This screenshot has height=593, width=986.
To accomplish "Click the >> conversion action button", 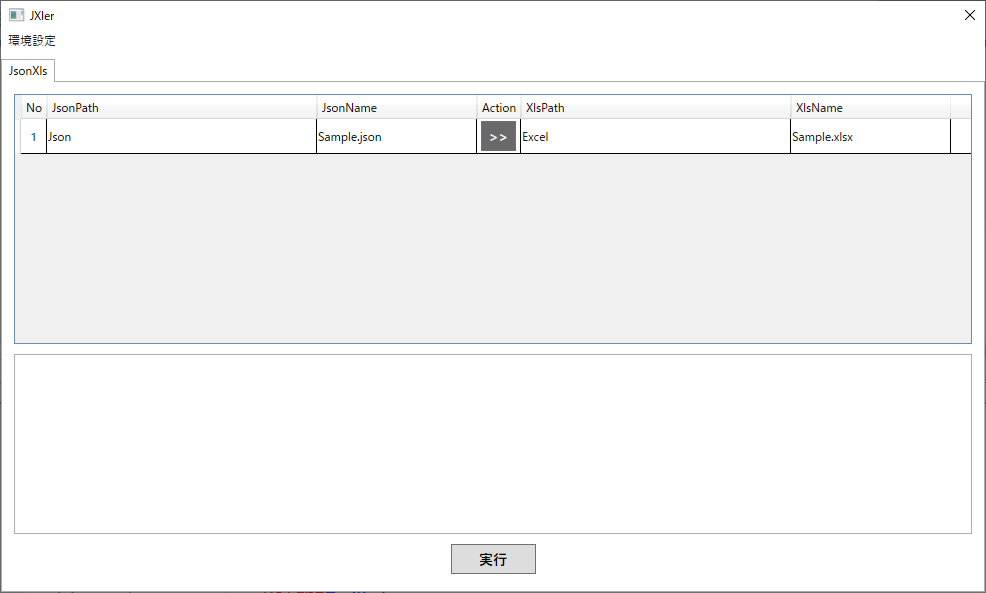I will [498, 136].
